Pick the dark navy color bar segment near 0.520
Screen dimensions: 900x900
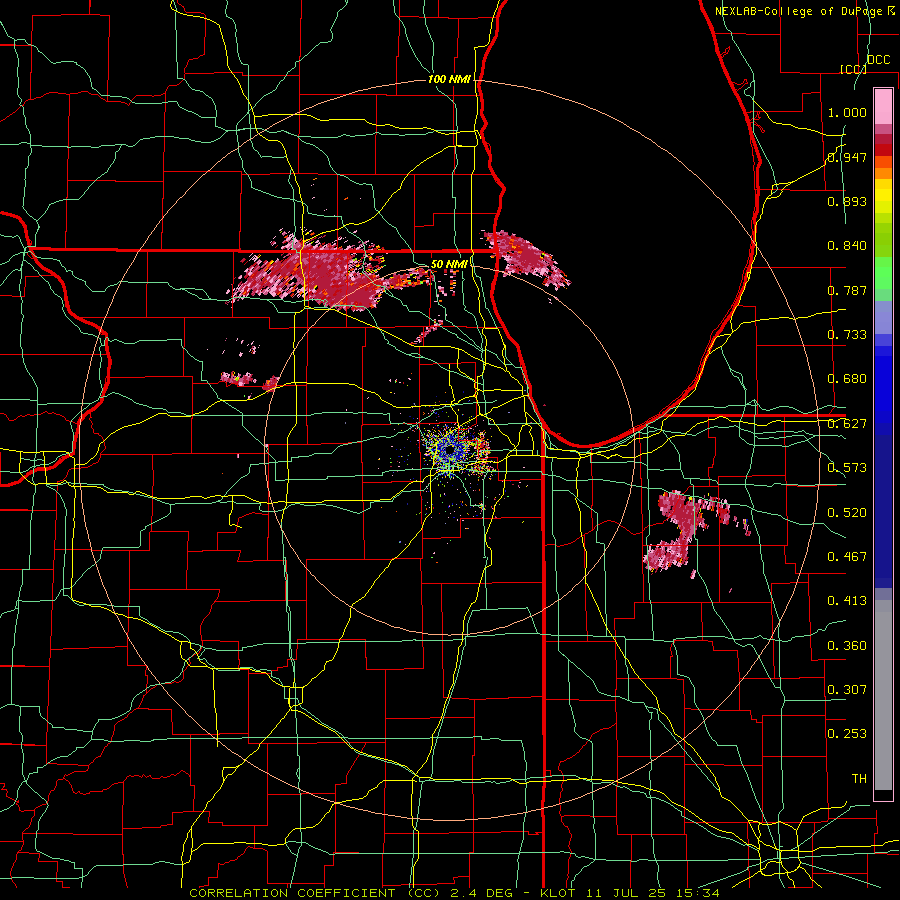883,511
